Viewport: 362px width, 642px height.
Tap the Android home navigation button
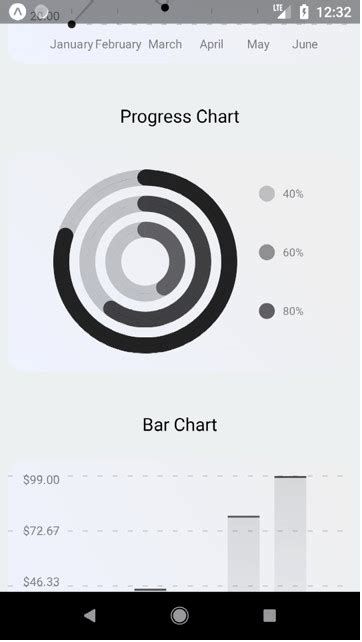(179, 615)
